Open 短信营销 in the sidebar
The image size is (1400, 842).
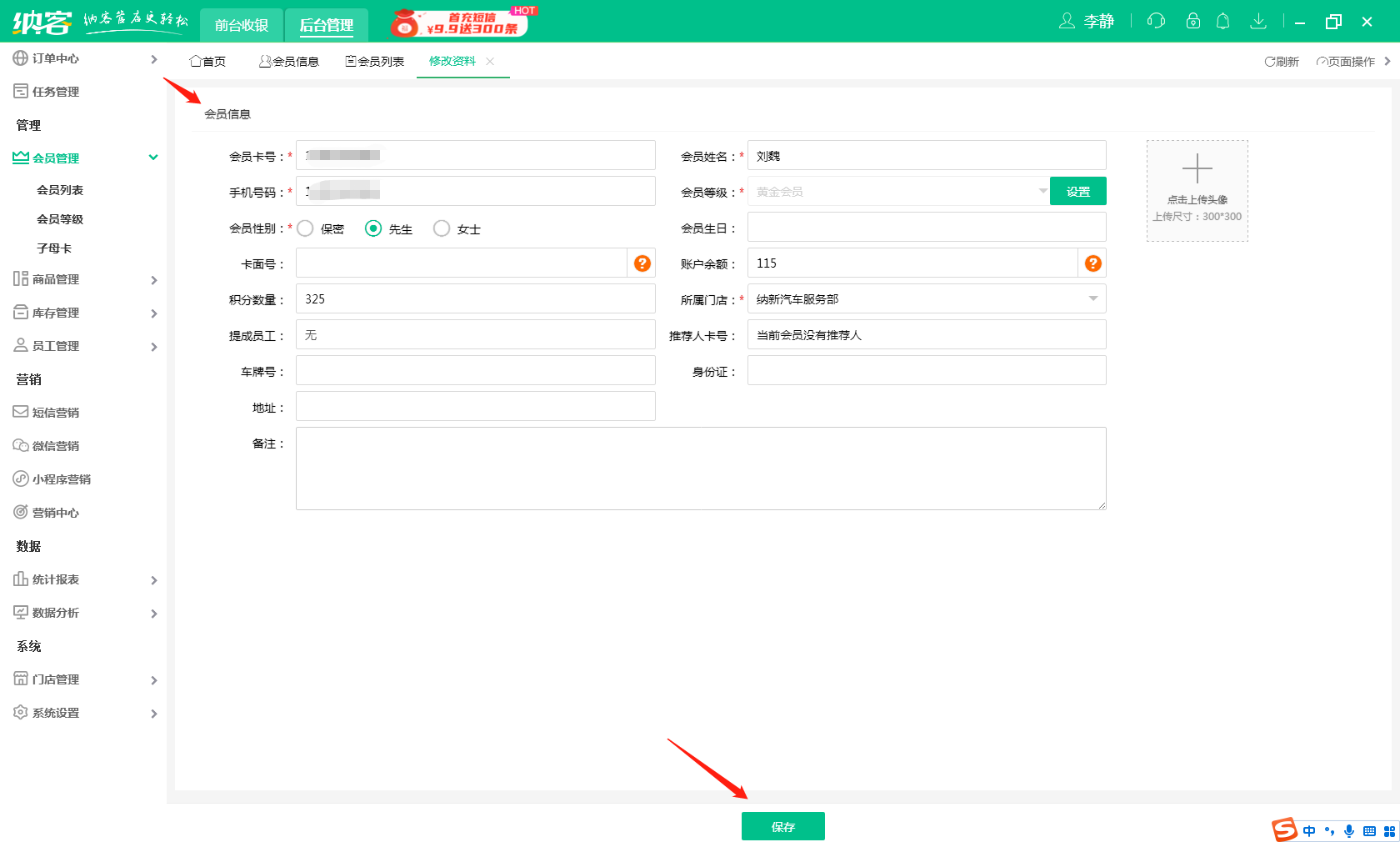pos(57,412)
